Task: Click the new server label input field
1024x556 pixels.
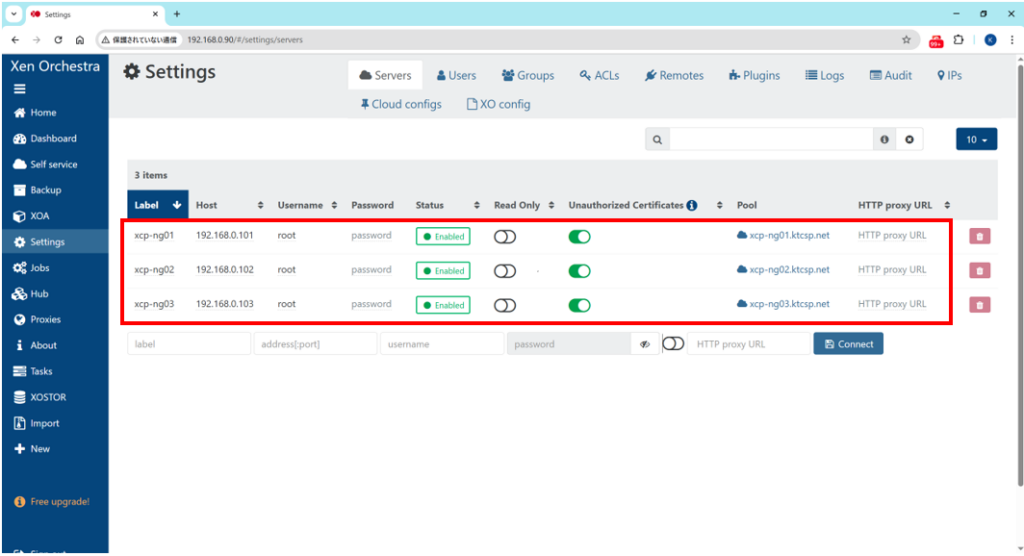Action: pyautogui.click(x=188, y=344)
